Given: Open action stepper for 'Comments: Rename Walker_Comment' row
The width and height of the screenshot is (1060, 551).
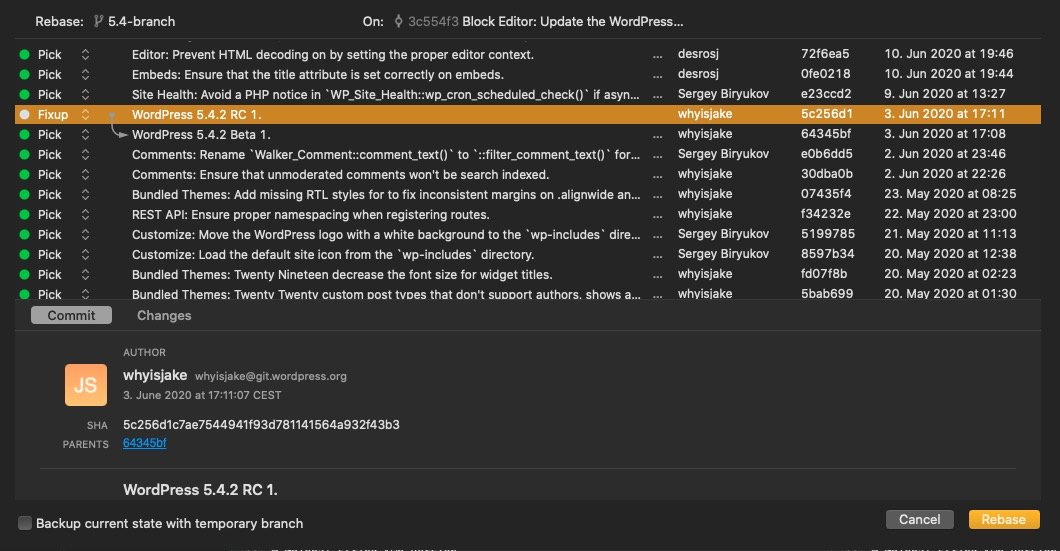Looking at the screenshot, I should [x=85, y=155].
